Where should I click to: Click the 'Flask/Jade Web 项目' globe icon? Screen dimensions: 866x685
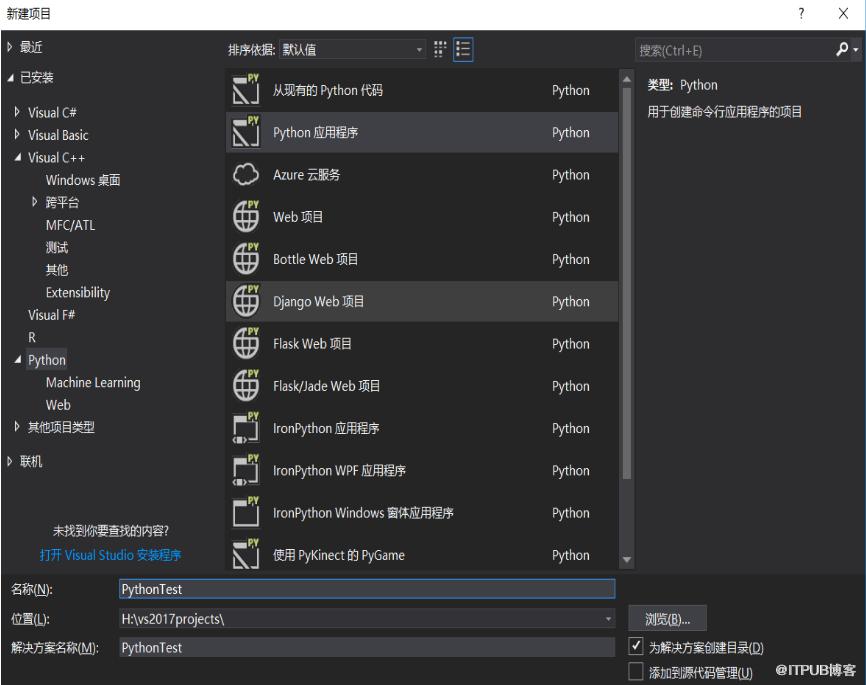(246, 386)
